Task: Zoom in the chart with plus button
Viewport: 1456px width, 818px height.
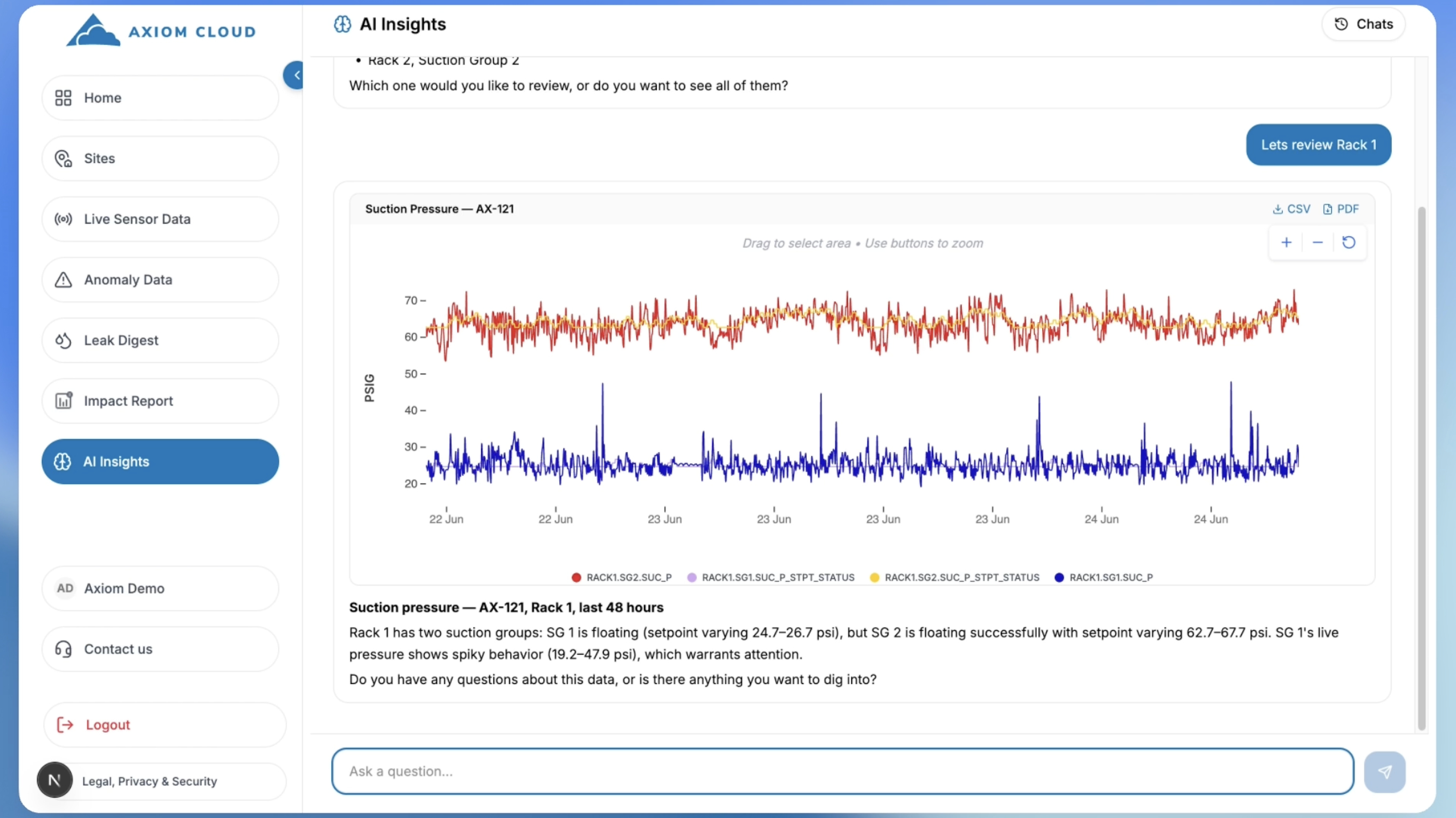Action: click(x=1287, y=243)
